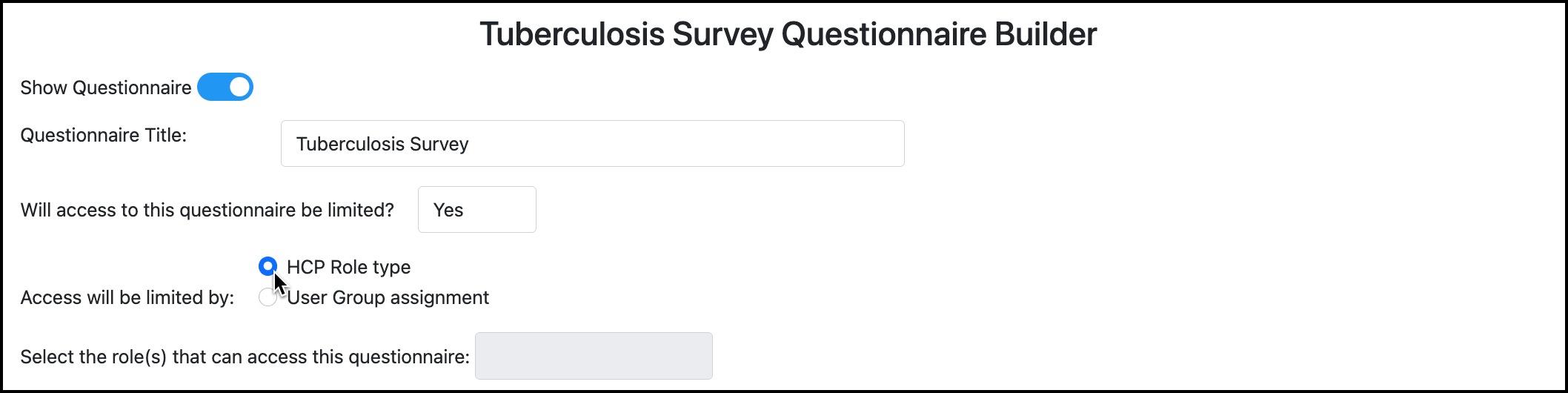Image resolution: width=1568 pixels, height=393 pixels.
Task: Open the role(s) selection dropdown field
Action: (x=594, y=356)
